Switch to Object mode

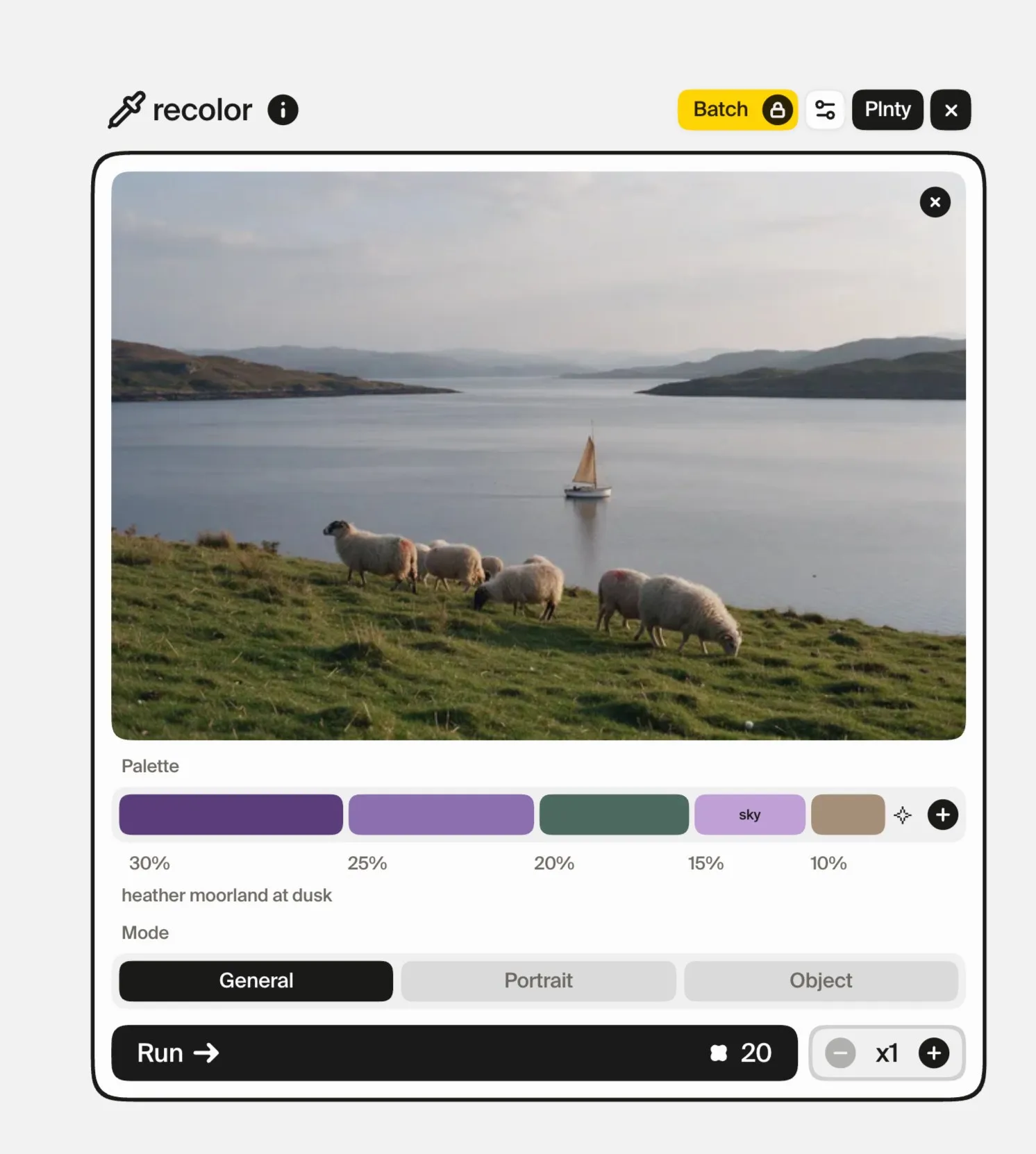[821, 980]
